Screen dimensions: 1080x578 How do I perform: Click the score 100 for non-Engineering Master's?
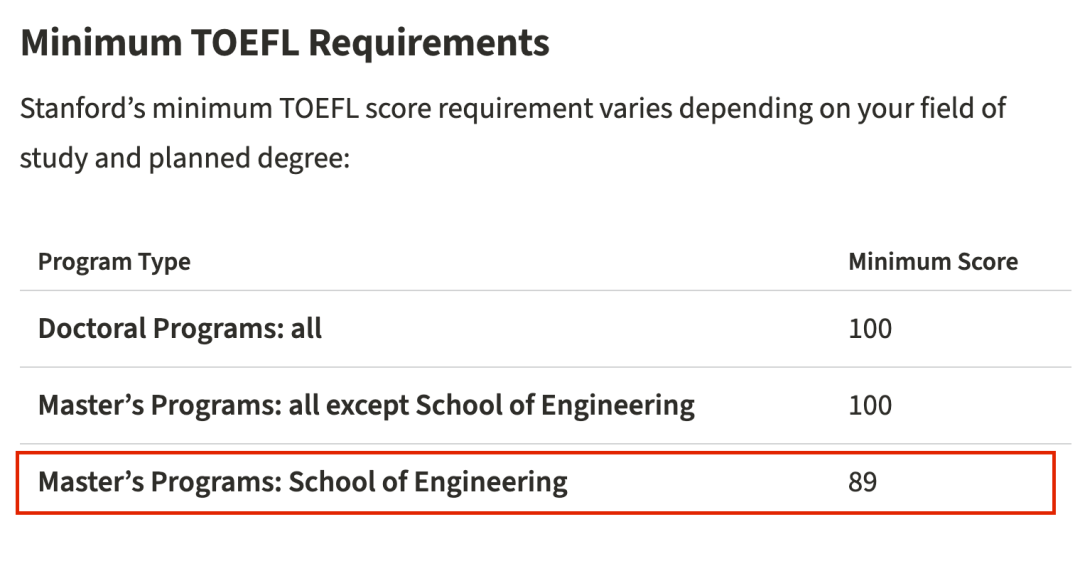coord(870,405)
